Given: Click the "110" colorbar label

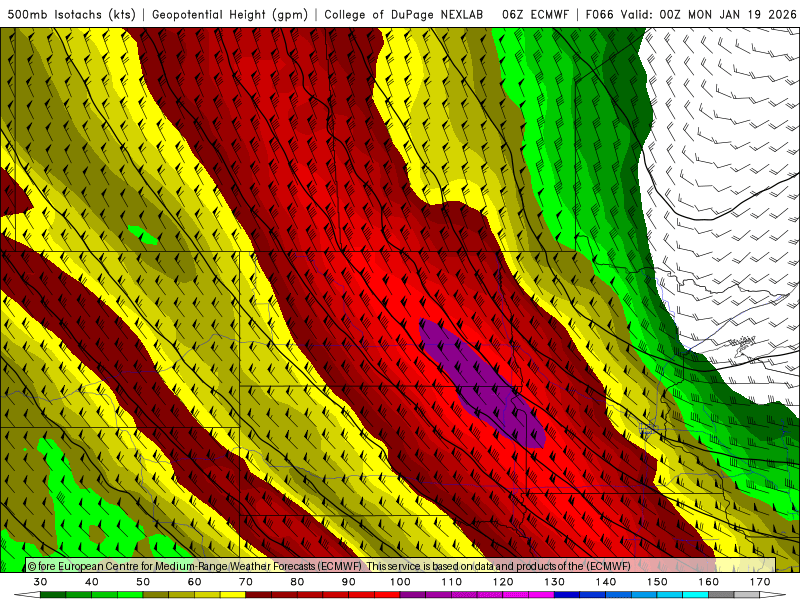Looking at the screenshot, I should click(452, 582).
